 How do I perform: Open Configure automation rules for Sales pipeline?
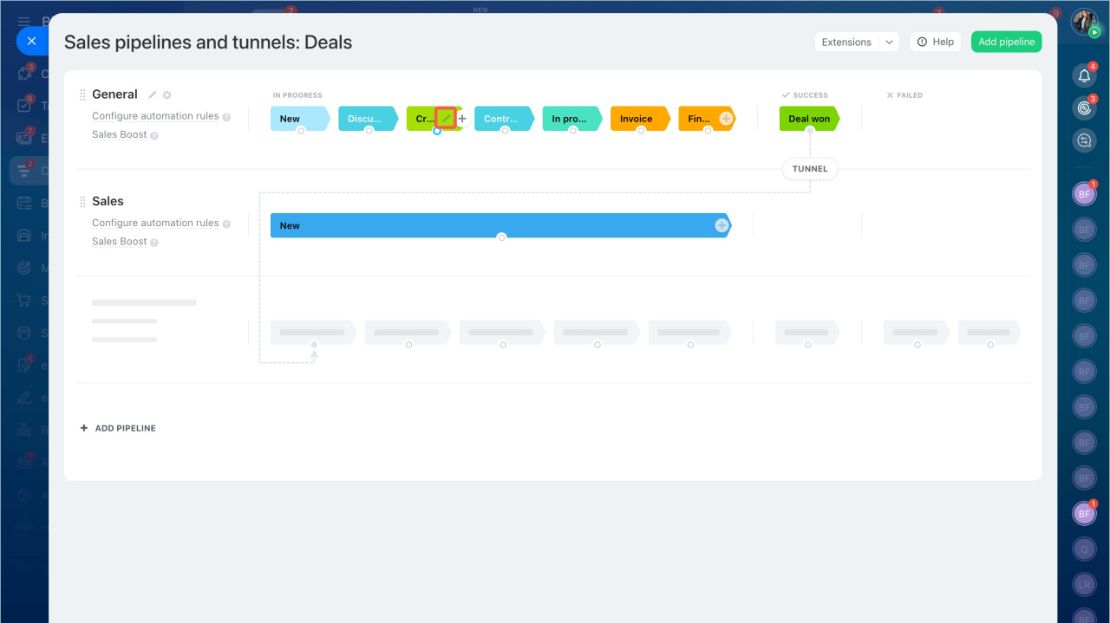click(x=155, y=223)
